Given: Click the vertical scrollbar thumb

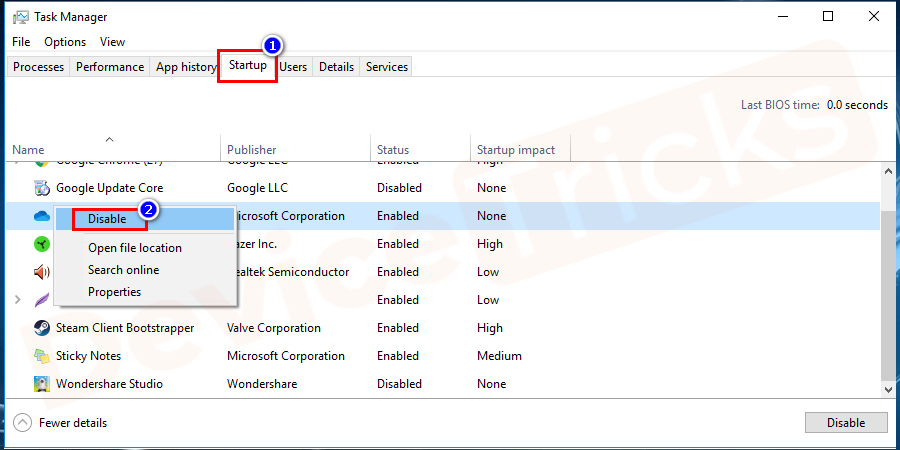Looking at the screenshot, I should tap(887, 294).
